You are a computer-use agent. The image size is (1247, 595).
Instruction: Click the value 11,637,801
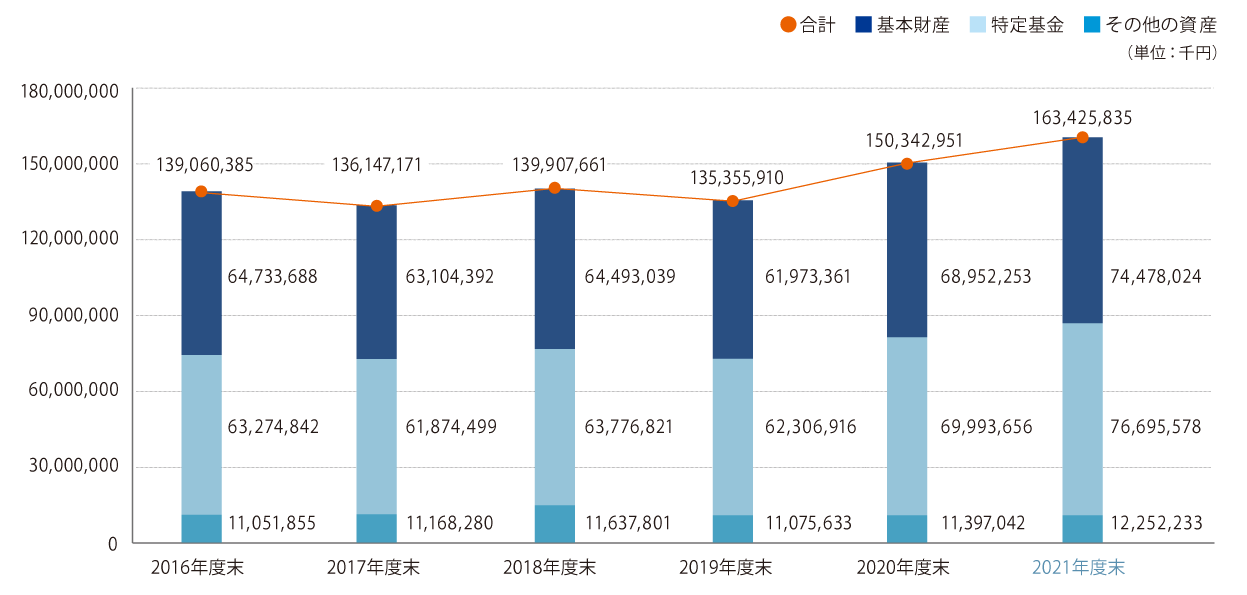pos(628,523)
